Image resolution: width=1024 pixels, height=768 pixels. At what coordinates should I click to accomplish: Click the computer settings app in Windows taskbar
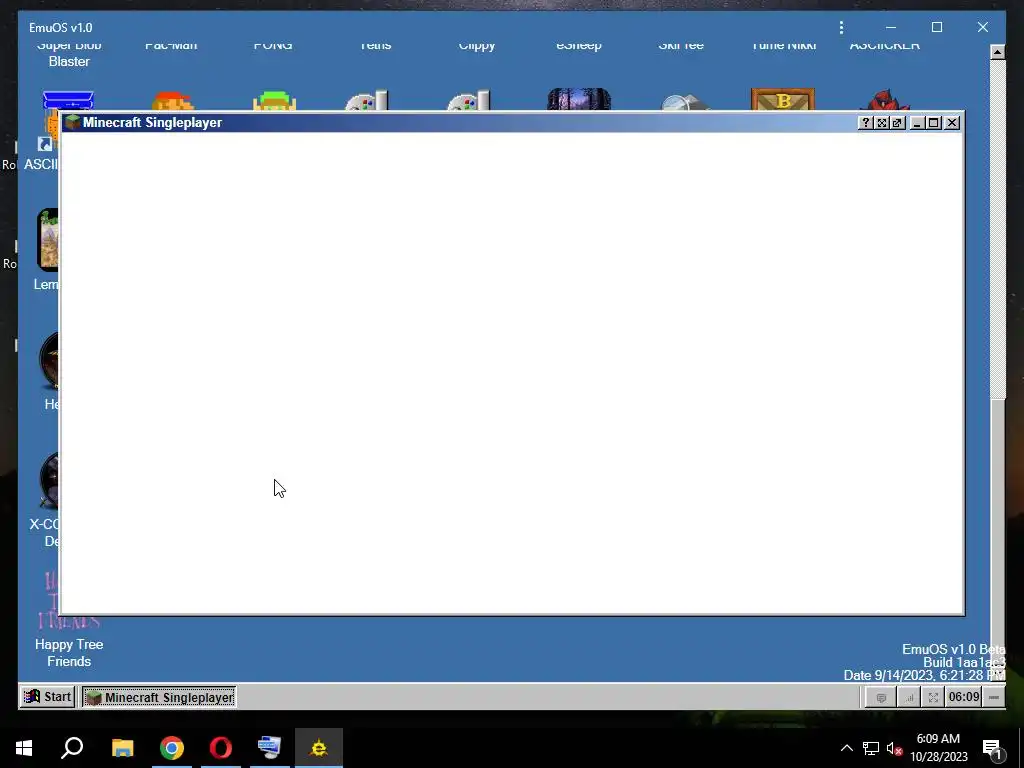269,748
